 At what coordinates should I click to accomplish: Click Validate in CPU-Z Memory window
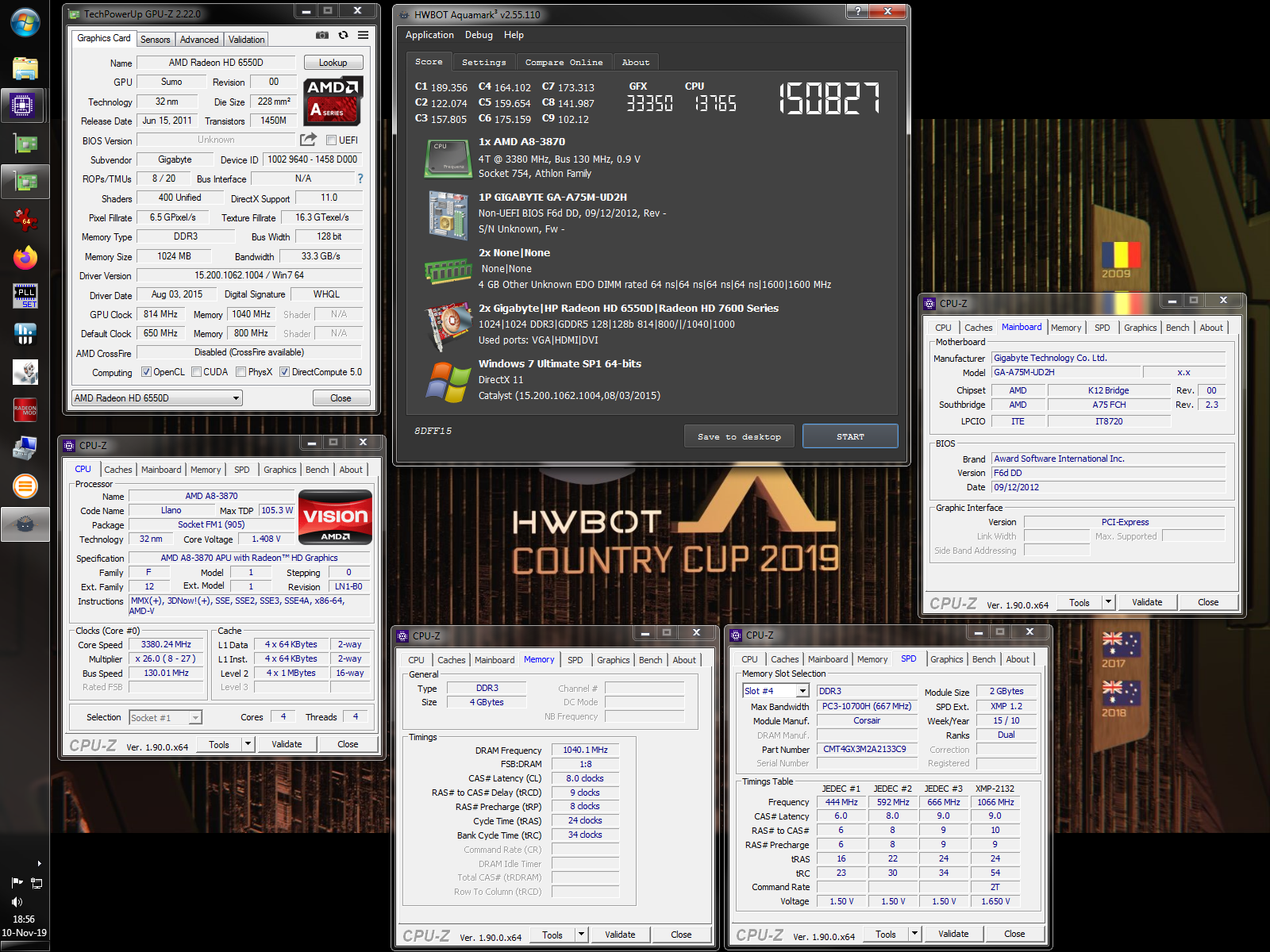620,935
